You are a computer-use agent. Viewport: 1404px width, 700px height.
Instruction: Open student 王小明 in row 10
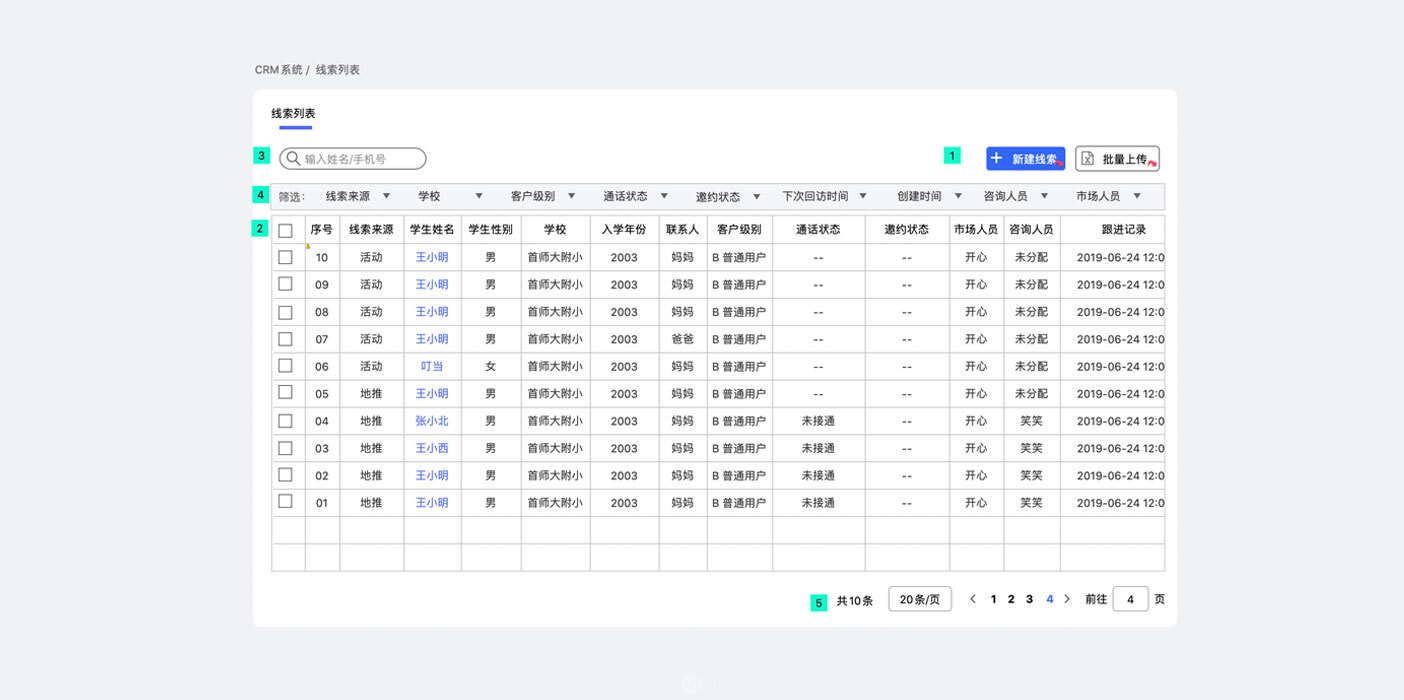pos(432,257)
